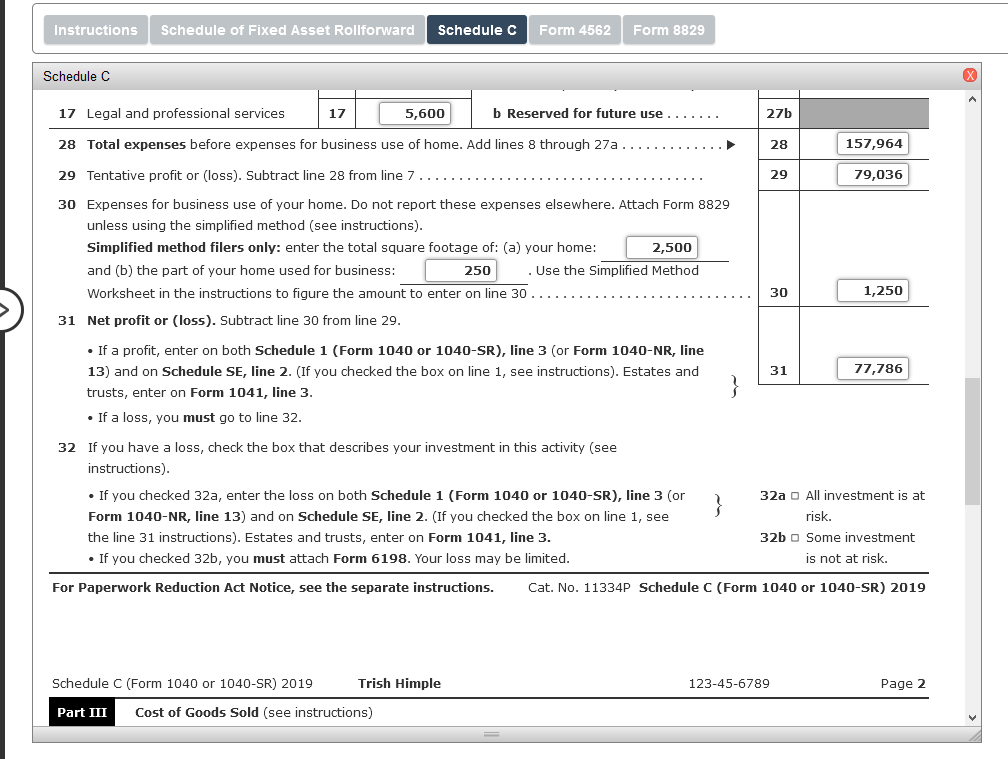Open the Schedule of Fixed Asset Rollforward tab
The image size is (1008, 759).
coord(287,29)
